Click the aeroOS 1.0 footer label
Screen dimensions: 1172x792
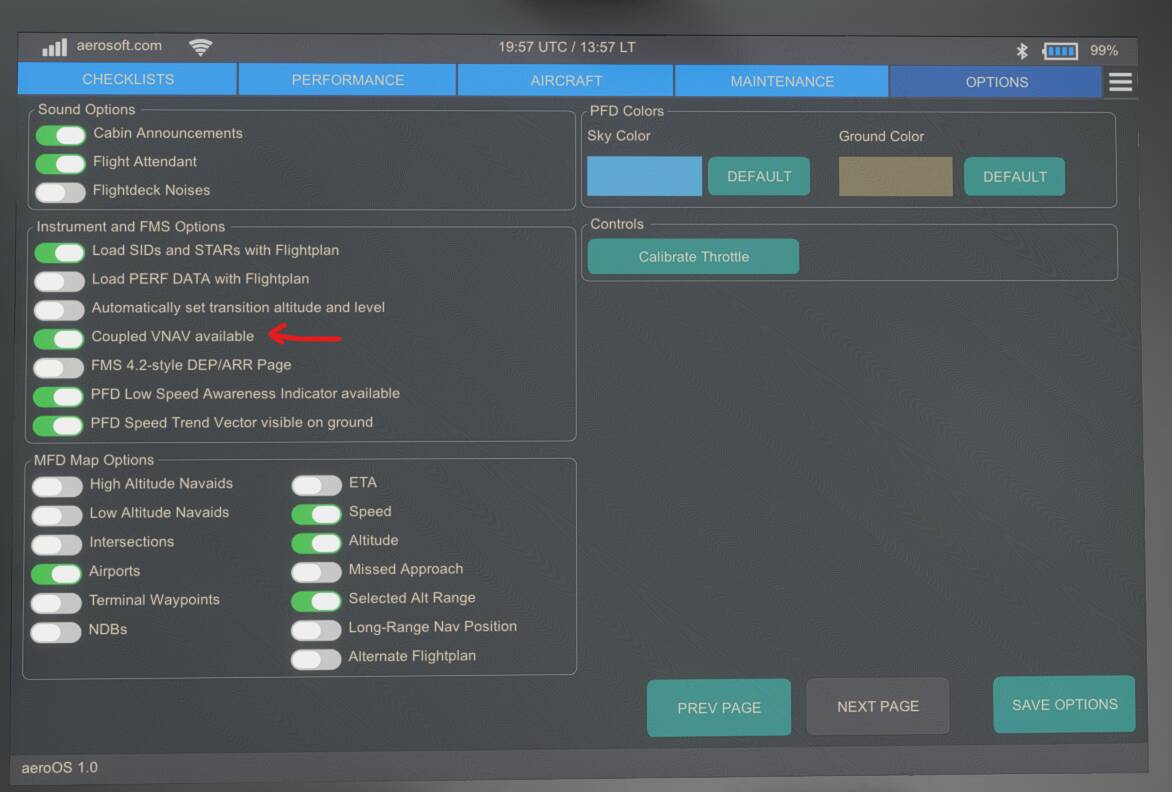(59, 767)
